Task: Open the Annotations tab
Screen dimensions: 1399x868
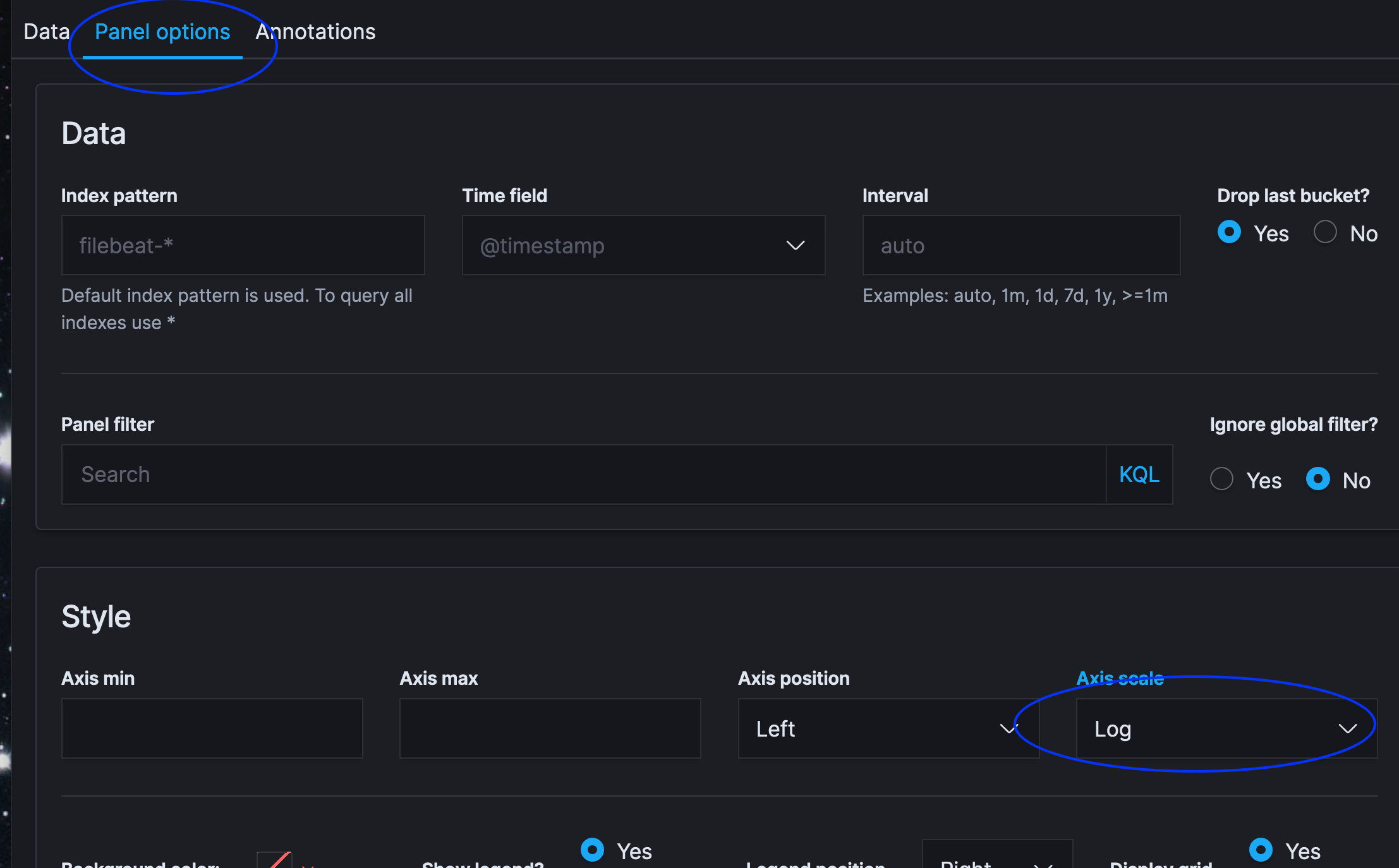Action: point(315,32)
